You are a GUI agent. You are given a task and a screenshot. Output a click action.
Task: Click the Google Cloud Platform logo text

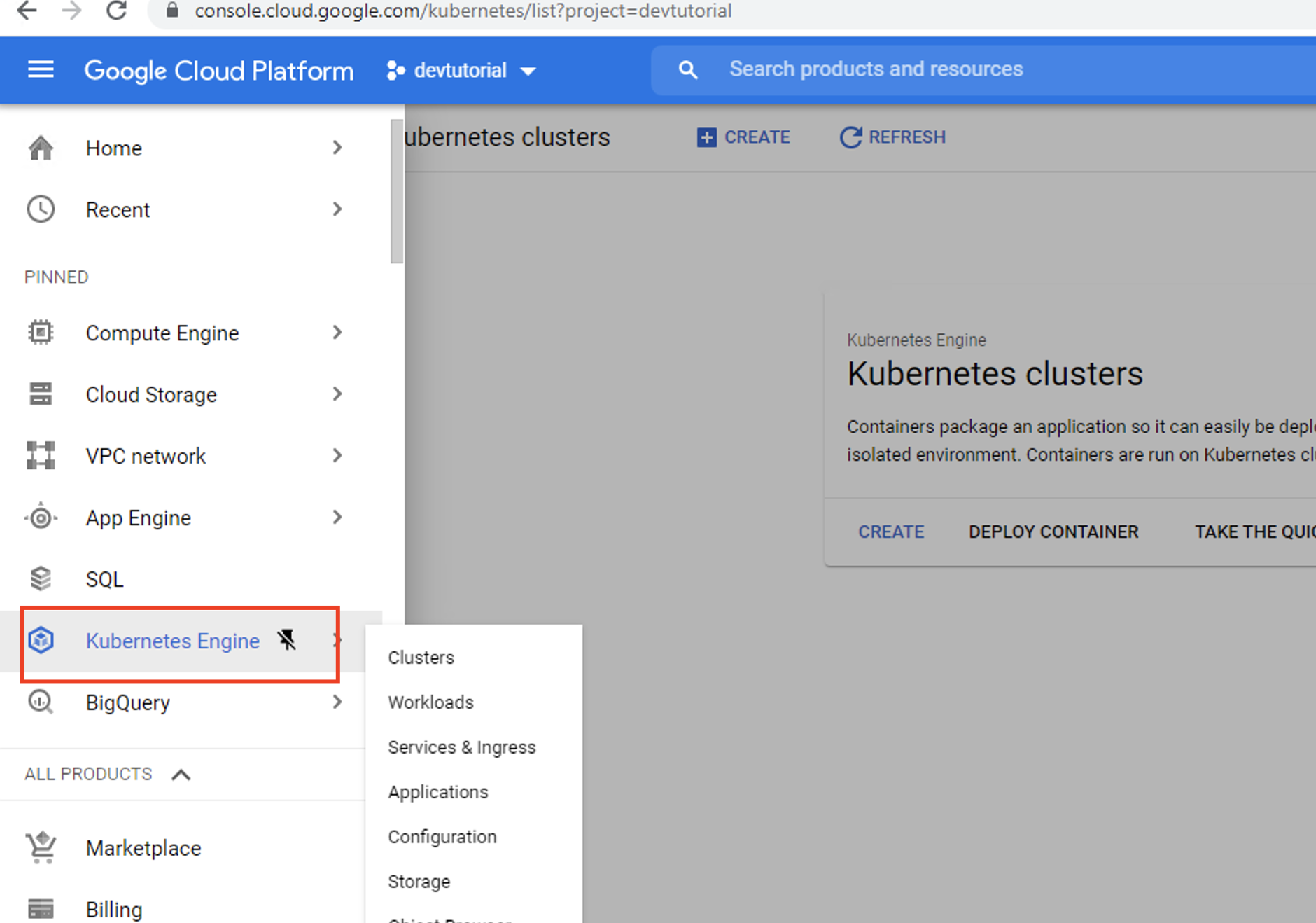pyautogui.click(x=219, y=71)
